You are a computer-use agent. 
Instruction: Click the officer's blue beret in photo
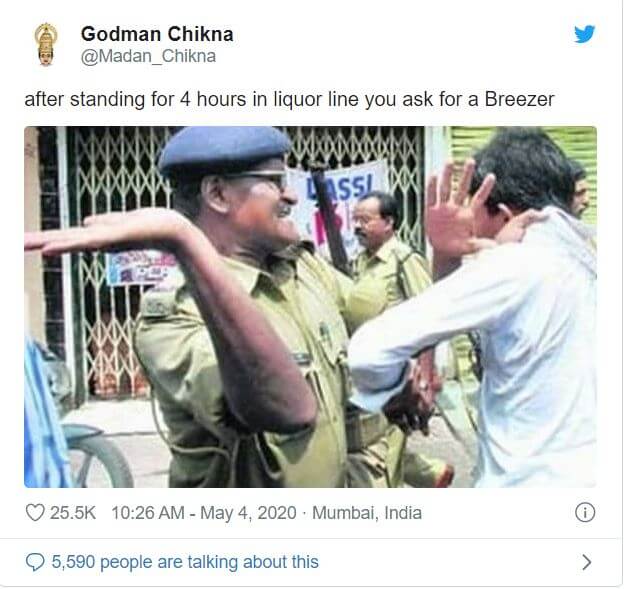225,149
